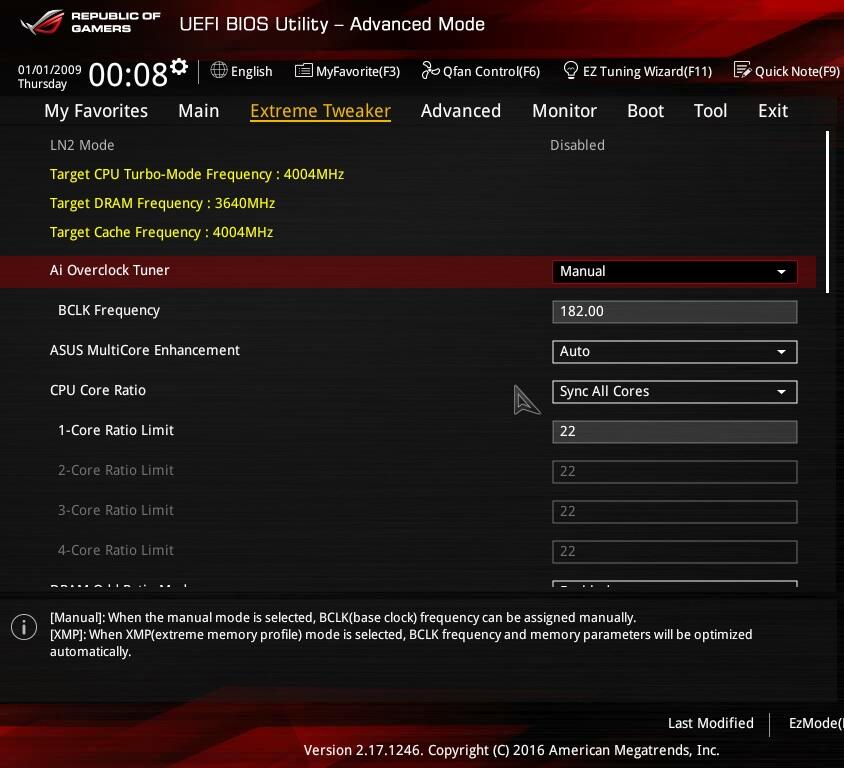Expand the ASUS MultiCore Enhancement dropdown
This screenshot has height=768, width=844.
[674, 352]
